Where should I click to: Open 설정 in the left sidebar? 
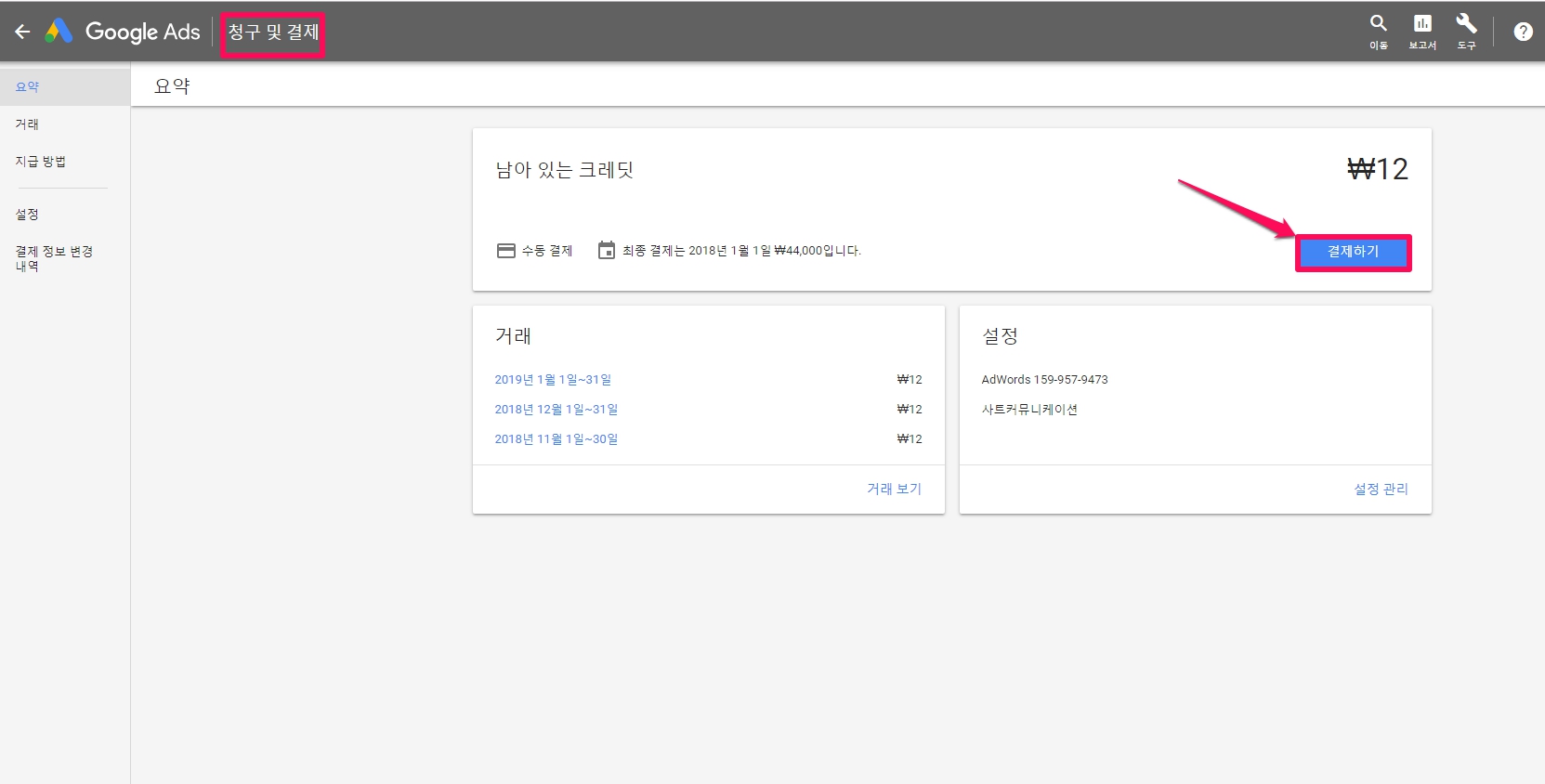[x=27, y=215]
